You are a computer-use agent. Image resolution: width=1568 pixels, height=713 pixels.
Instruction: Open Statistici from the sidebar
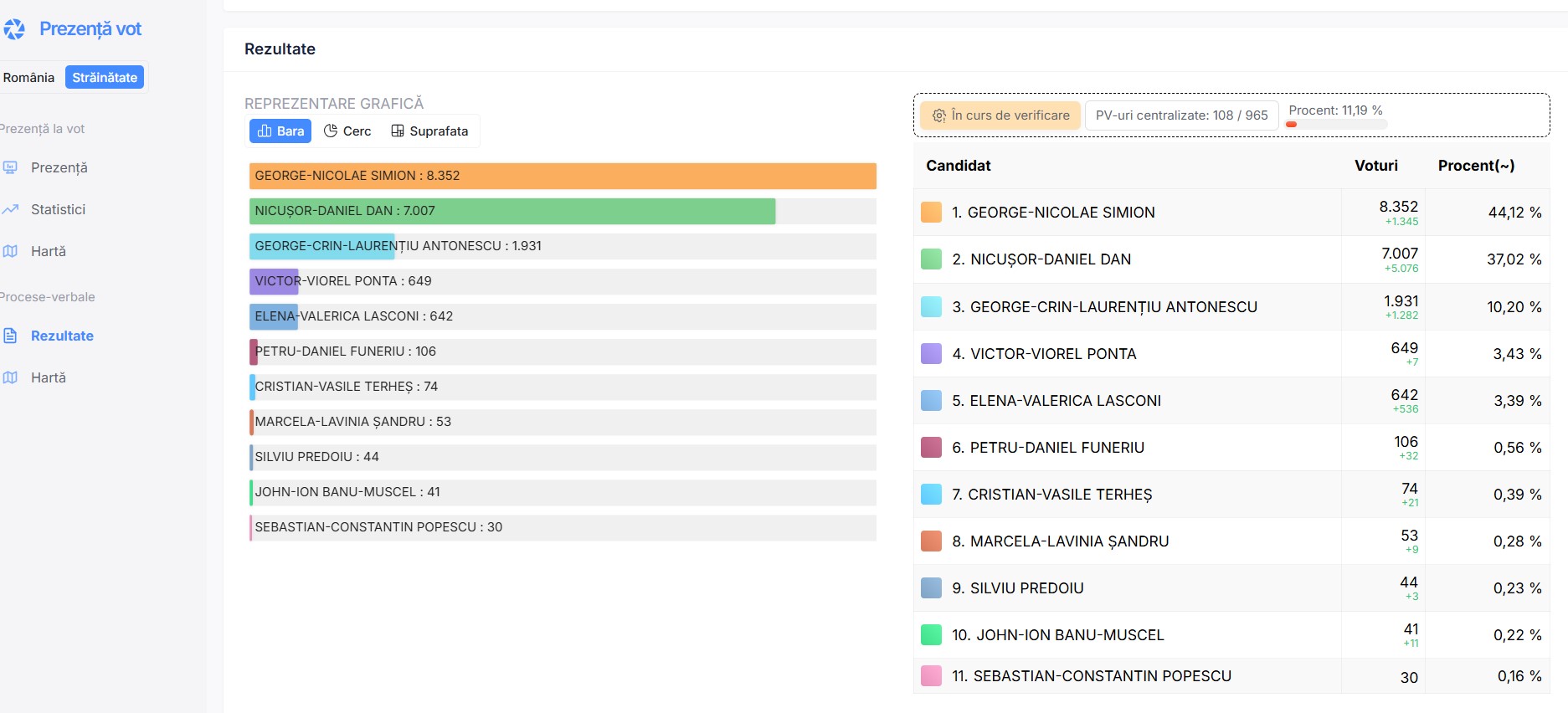click(58, 209)
